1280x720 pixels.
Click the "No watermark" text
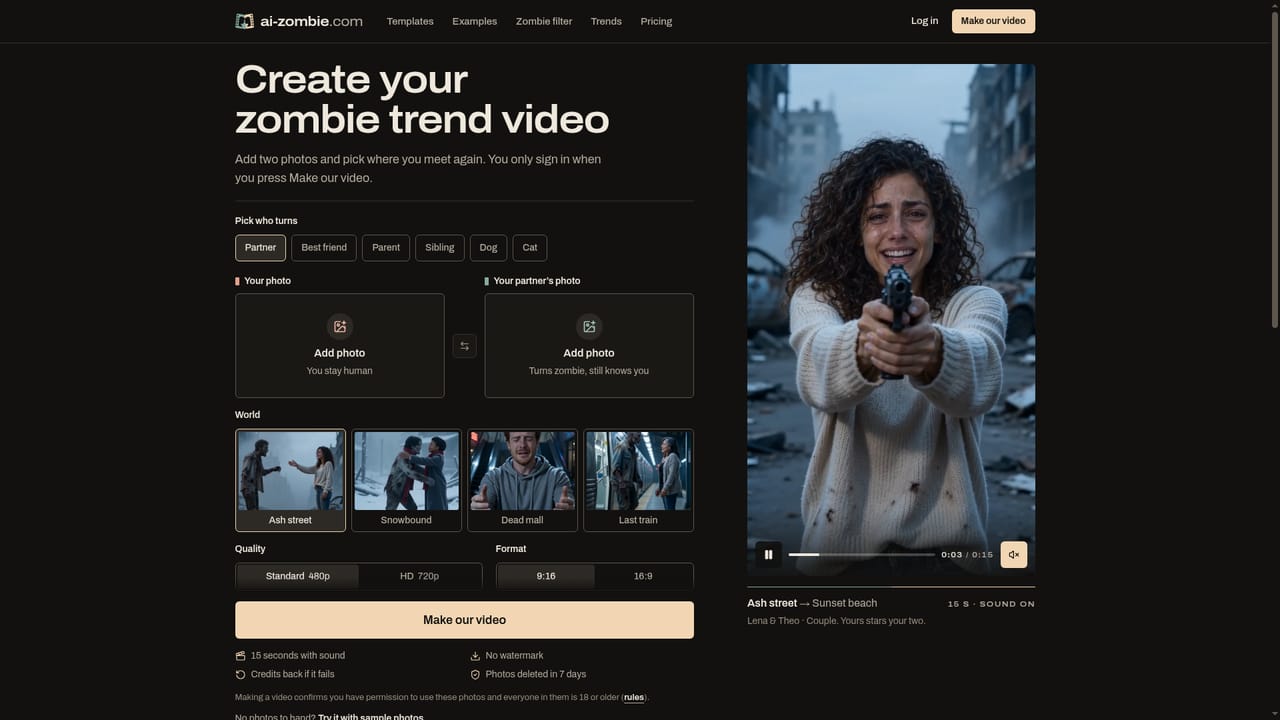[x=514, y=655]
